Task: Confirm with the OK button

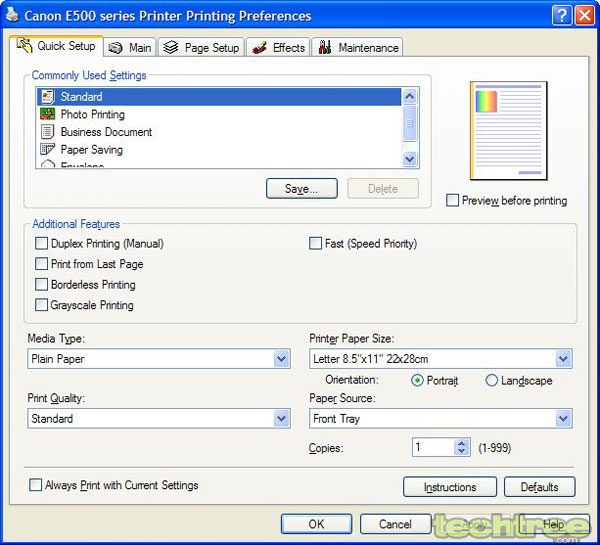Action: coord(316,524)
